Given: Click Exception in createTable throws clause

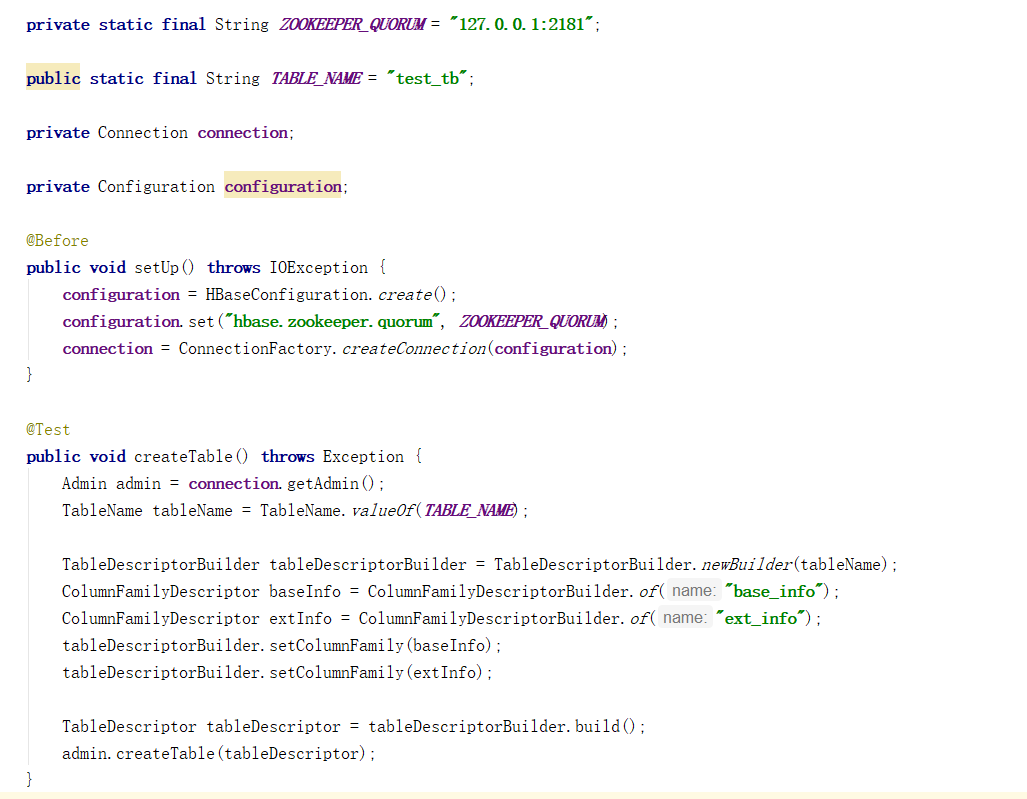Looking at the screenshot, I should click(x=364, y=456).
